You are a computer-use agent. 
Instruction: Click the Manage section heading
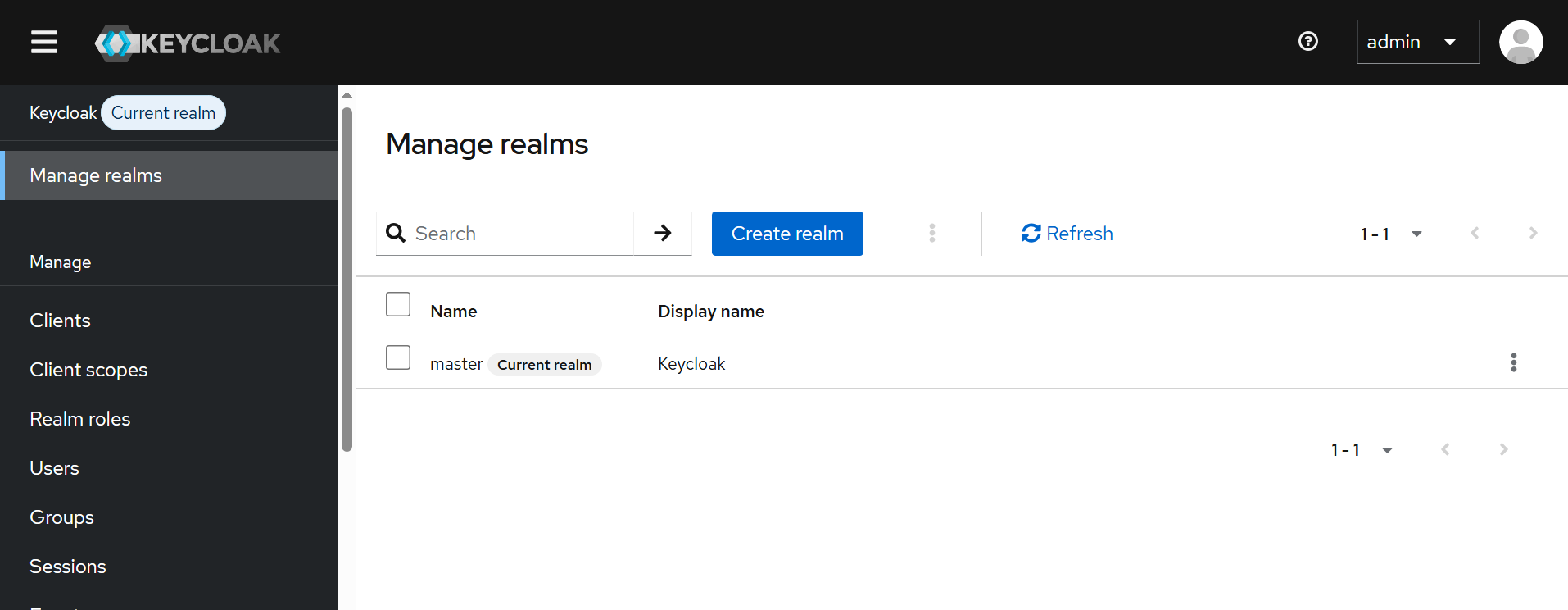click(x=61, y=262)
